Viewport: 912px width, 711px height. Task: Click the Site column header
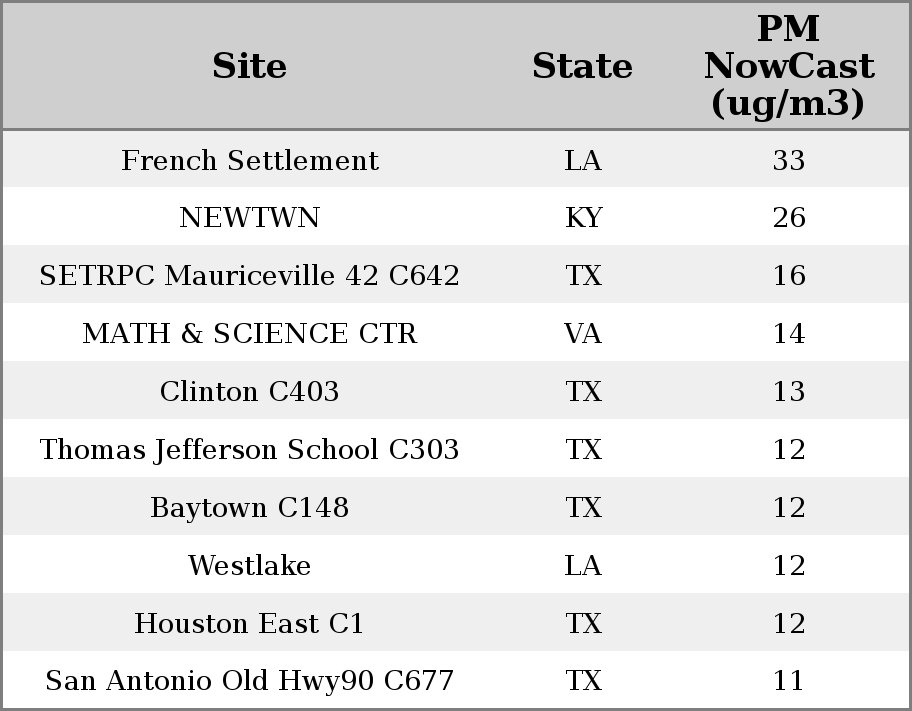(x=250, y=66)
